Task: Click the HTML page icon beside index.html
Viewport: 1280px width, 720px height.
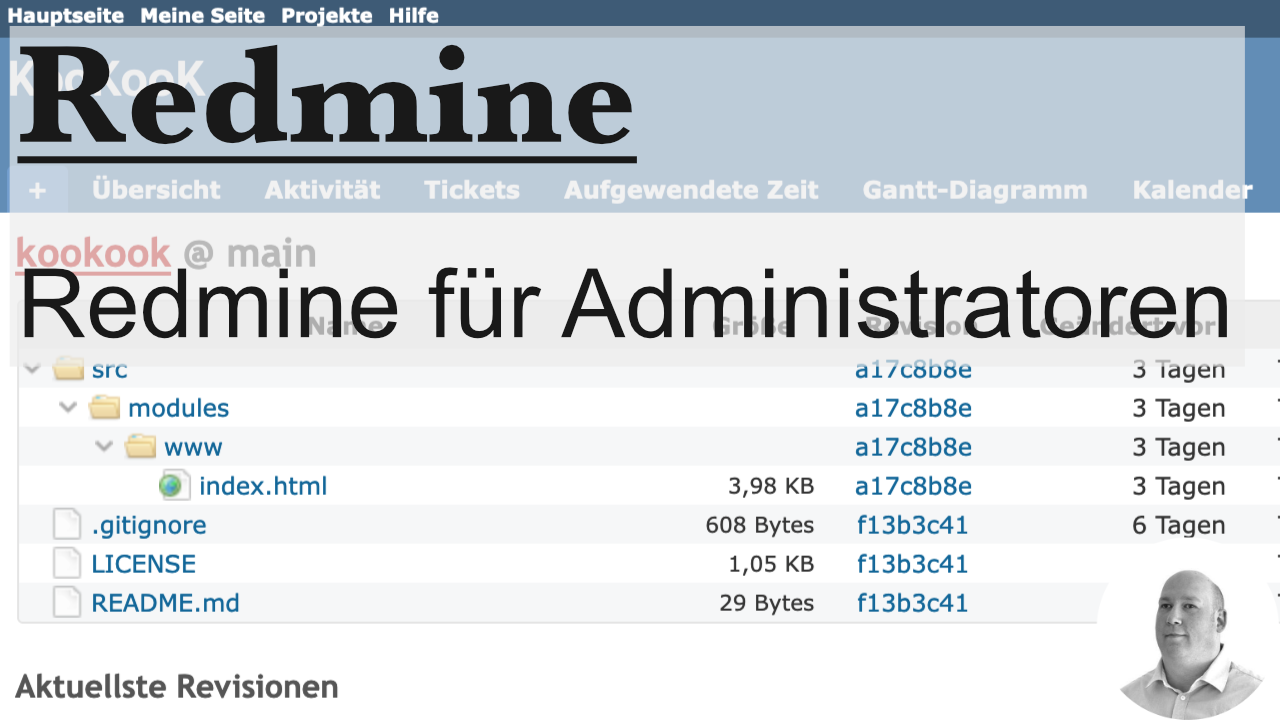Action: click(174, 485)
